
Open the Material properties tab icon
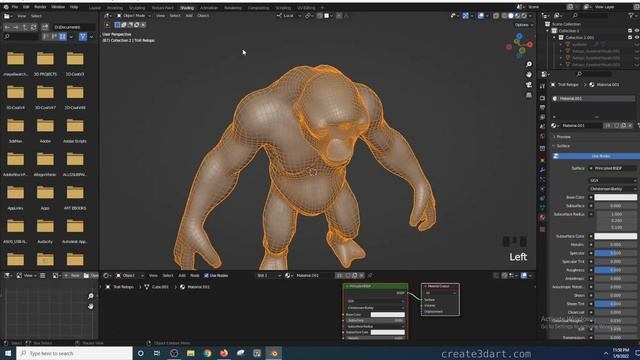pyautogui.click(x=542, y=218)
